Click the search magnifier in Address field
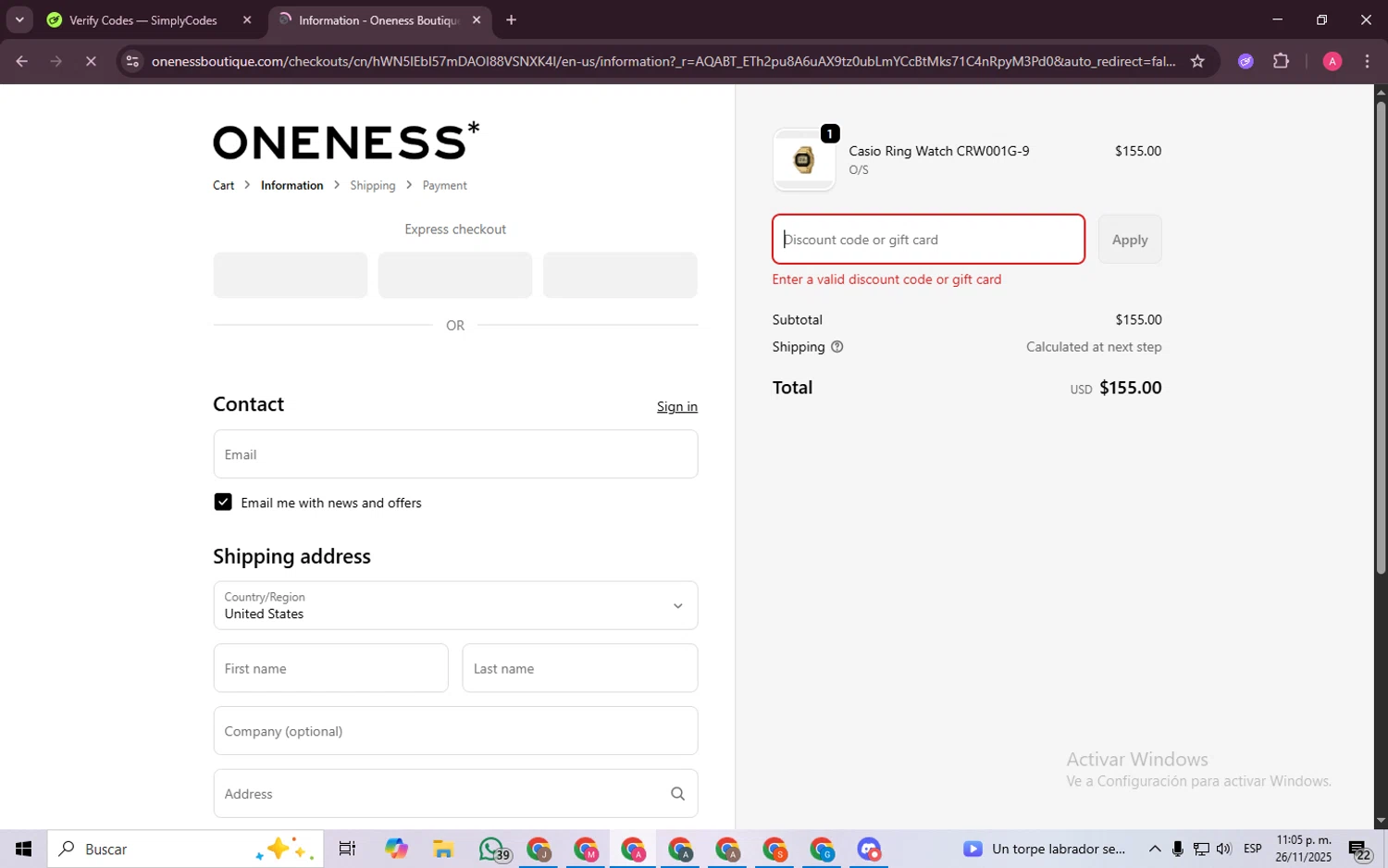 (x=677, y=794)
